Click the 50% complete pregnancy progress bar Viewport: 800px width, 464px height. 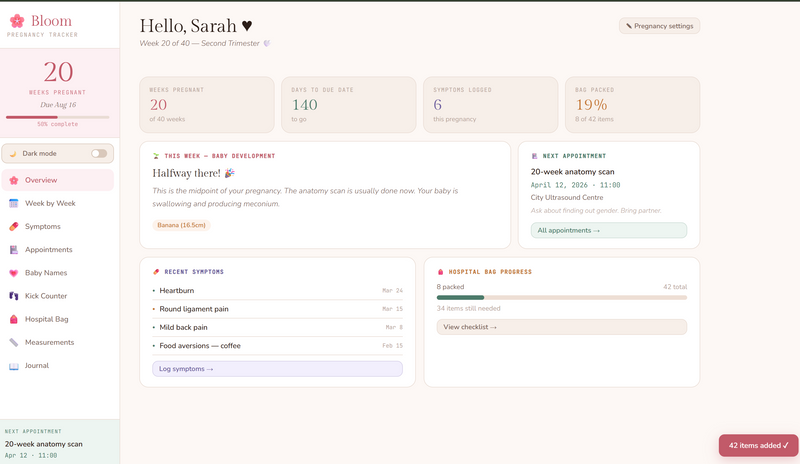click(x=58, y=117)
